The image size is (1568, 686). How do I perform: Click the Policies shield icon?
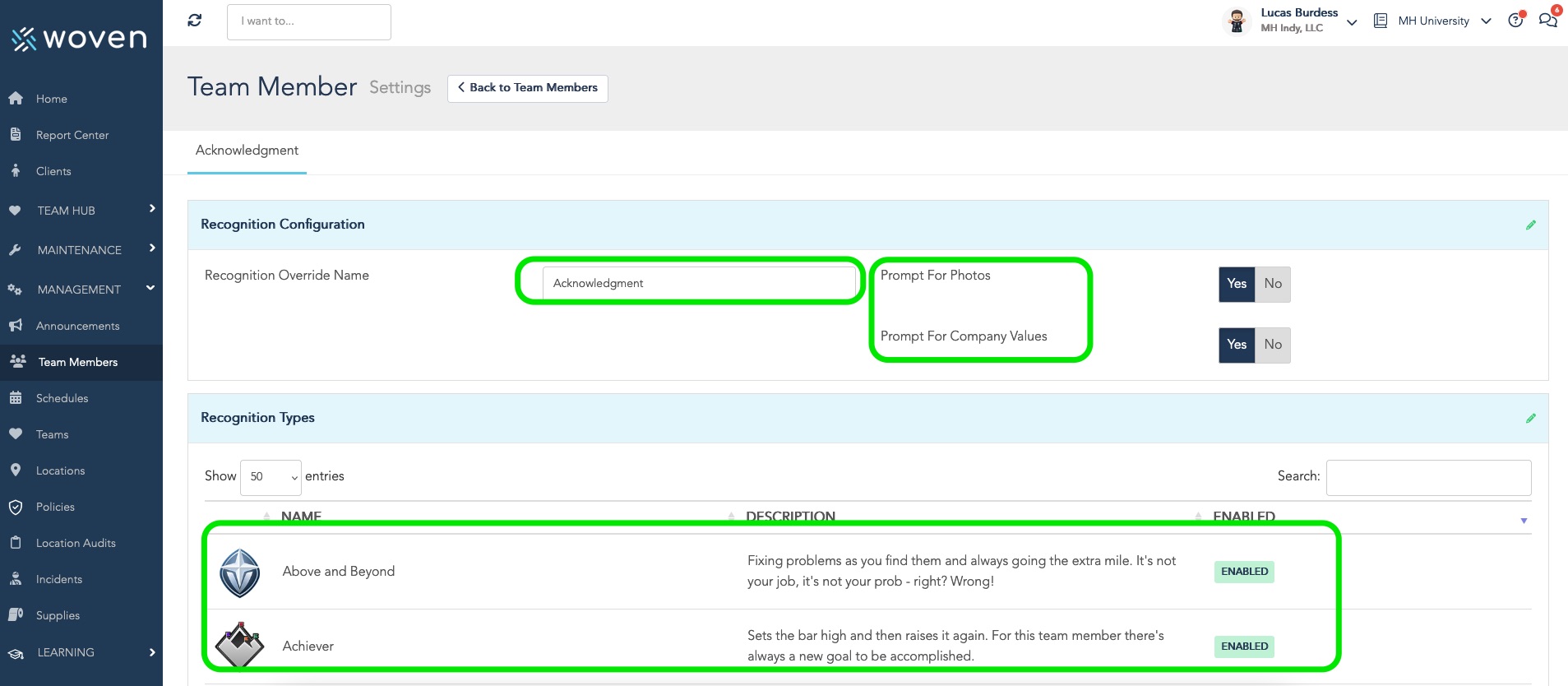(x=15, y=507)
